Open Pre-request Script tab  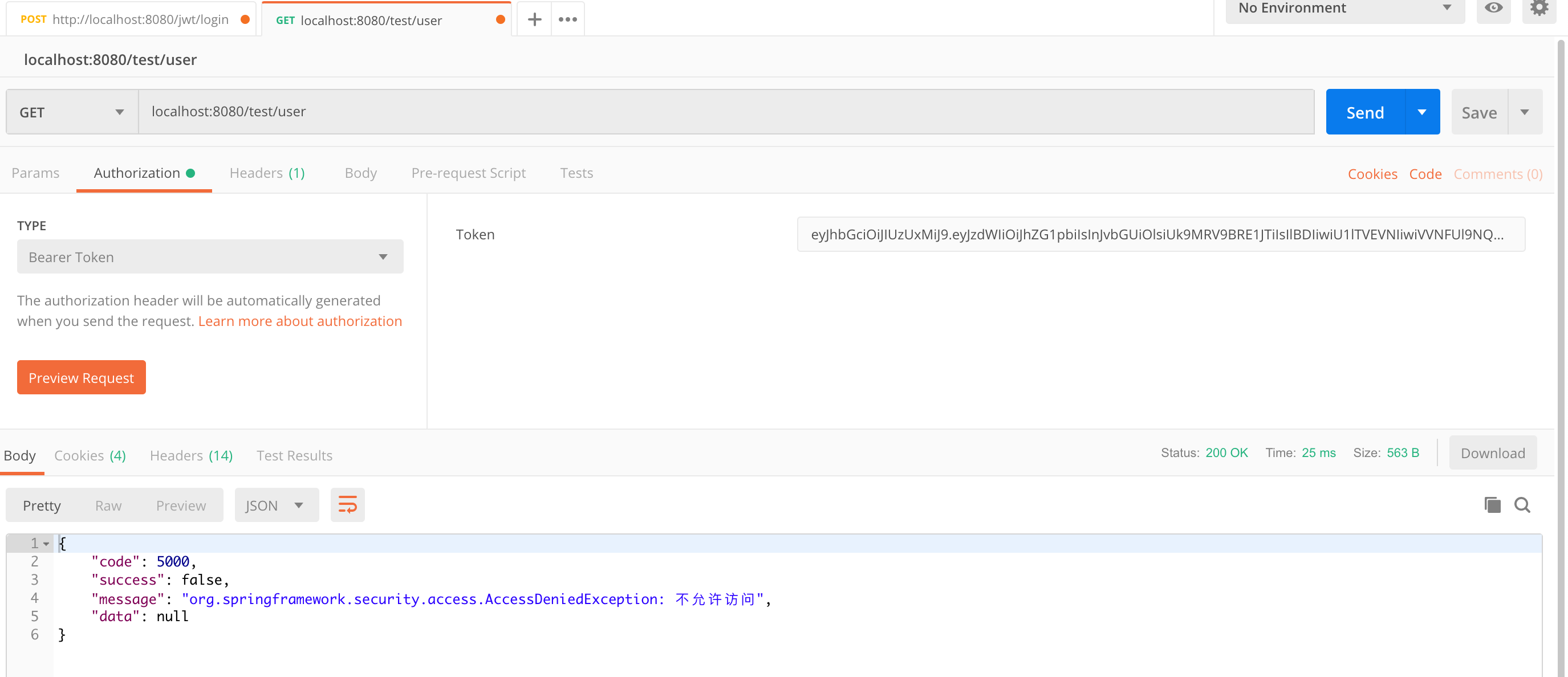[x=468, y=173]
